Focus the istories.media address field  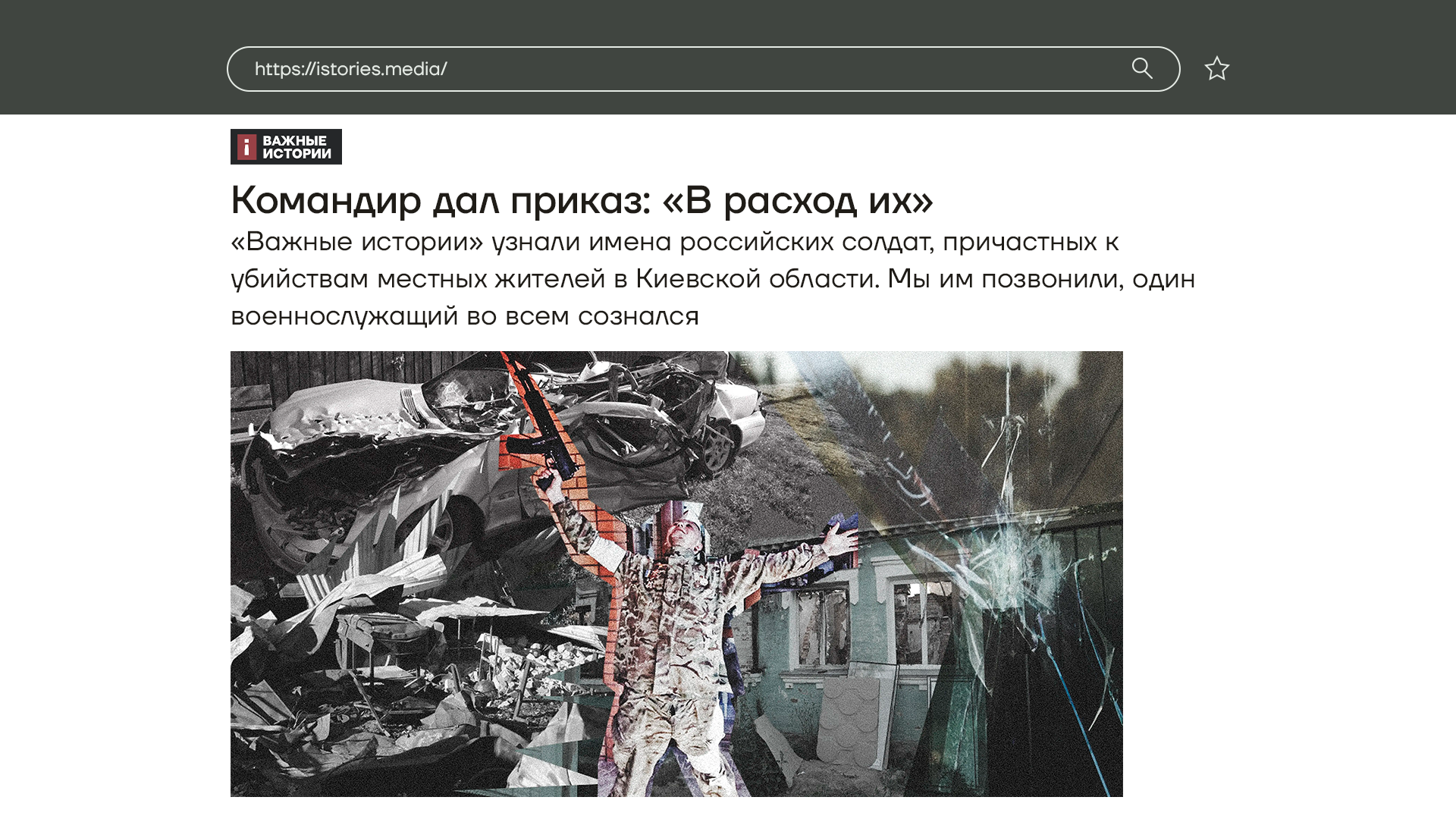pos(682,69)
